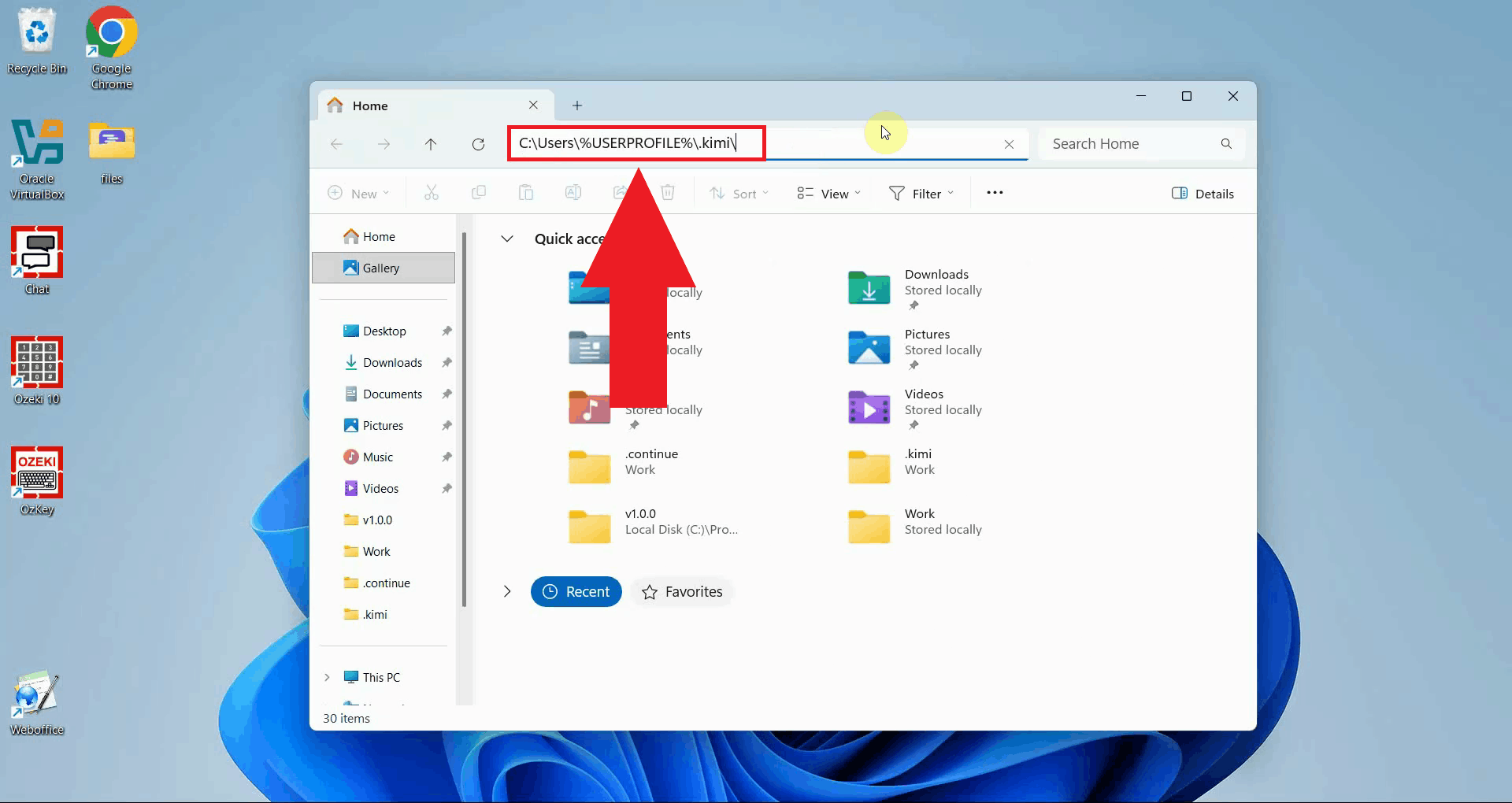Select the Home tab in title bar
Image resolution: width=1512 pixels, height=803 pixels.
435,105
